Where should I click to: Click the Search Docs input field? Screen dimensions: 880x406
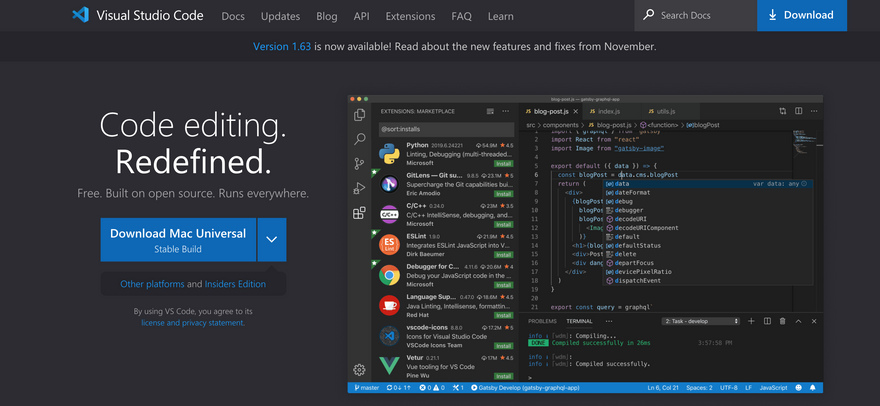tap(700, 16)
